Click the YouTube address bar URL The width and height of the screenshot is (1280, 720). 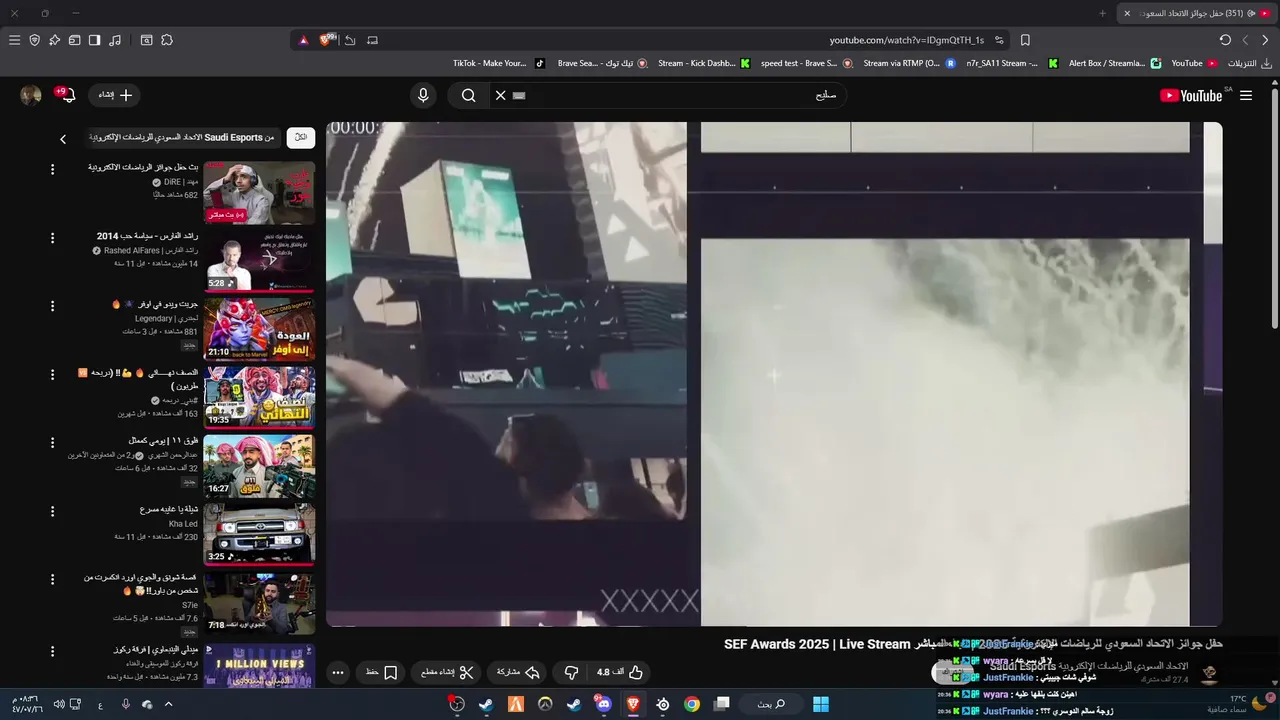[906, 40]
